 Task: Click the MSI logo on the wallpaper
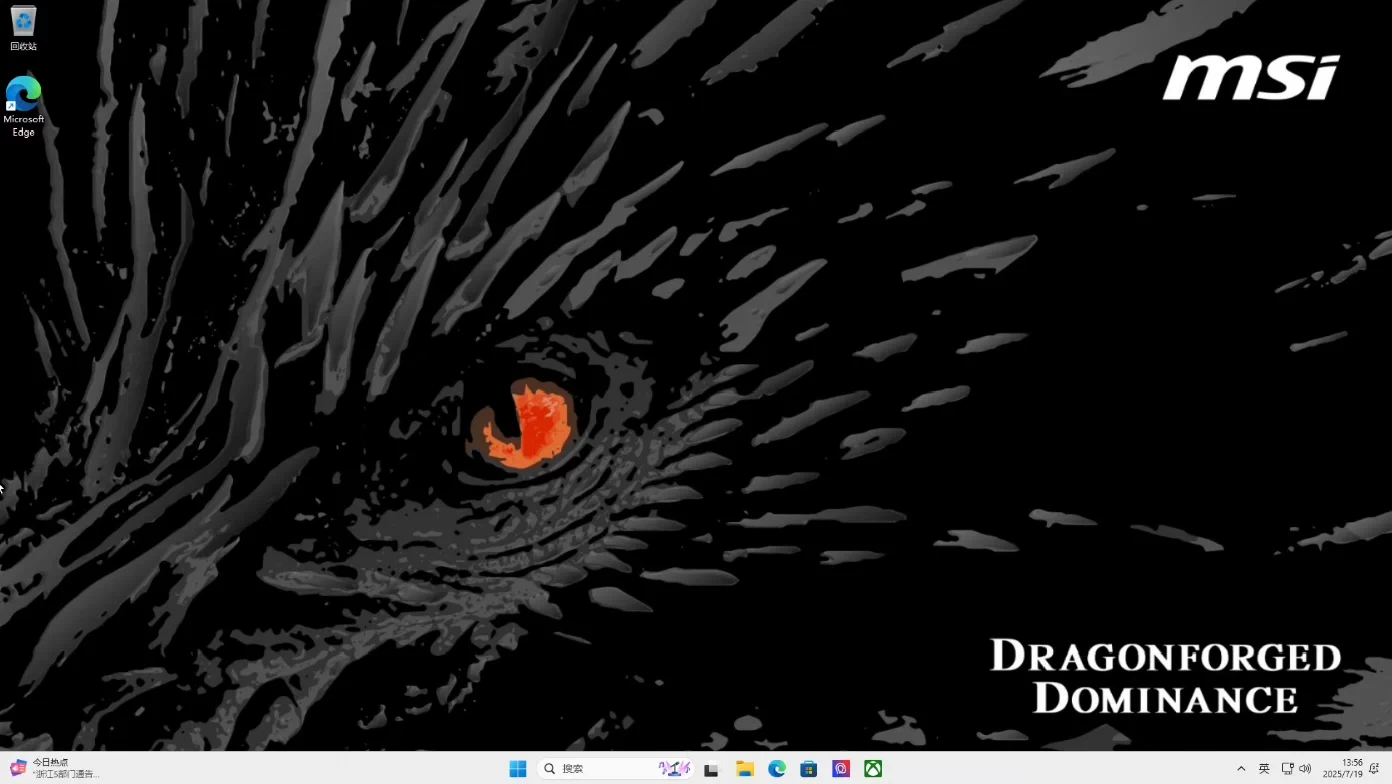(1250, 77)
